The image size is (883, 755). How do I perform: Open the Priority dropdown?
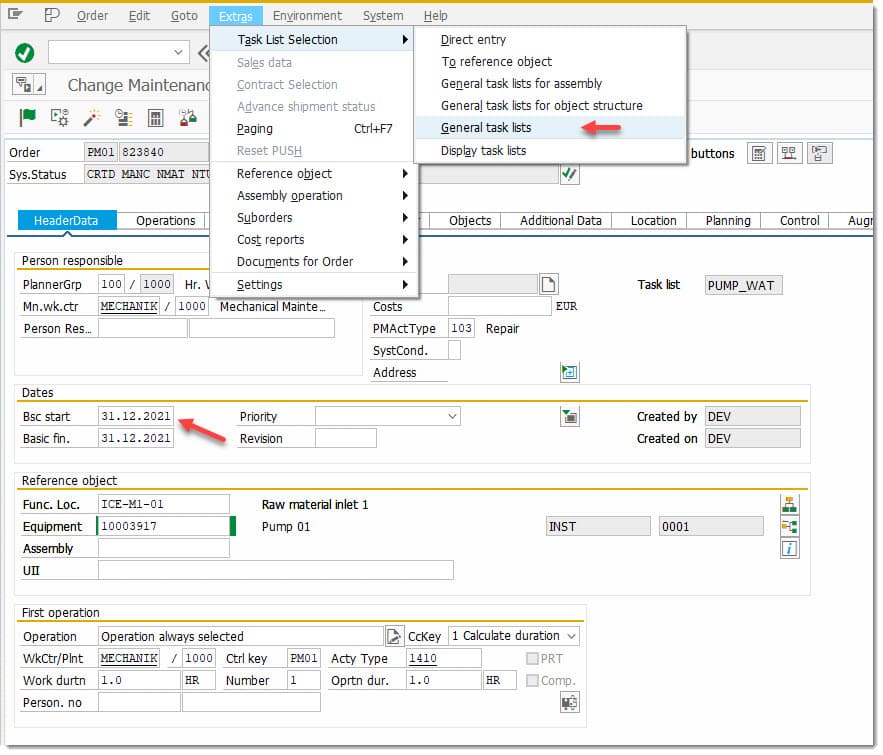[452, 416]
